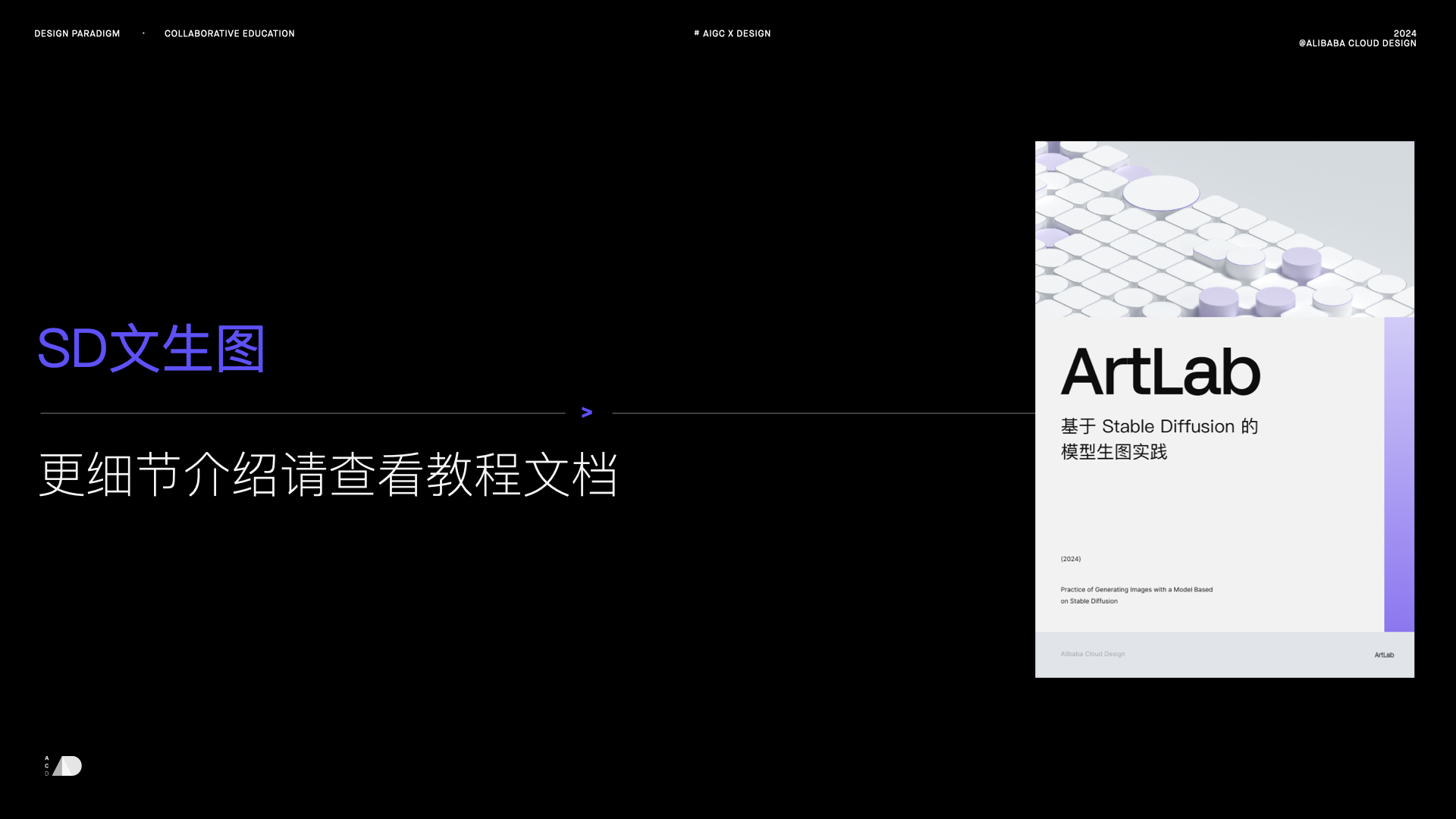Click '模型生图实践' on the cover
Image resolution: width=1456 pixels, height=819 pixels.
click(x=1114, y=452)
